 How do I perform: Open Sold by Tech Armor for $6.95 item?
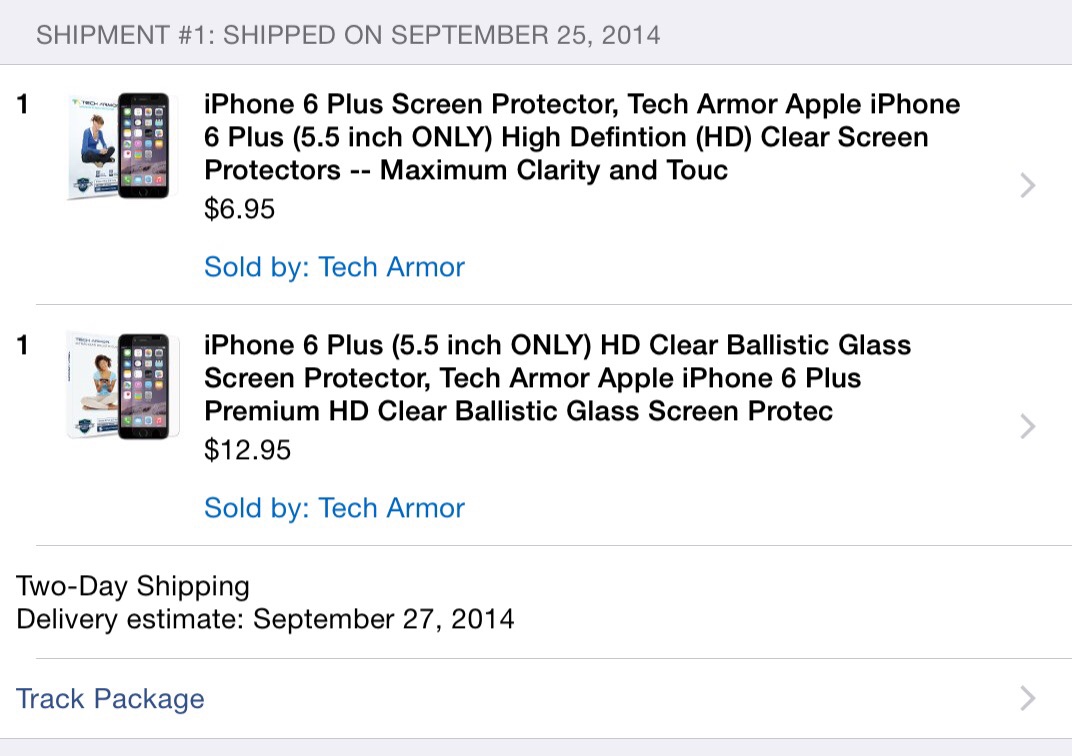coord(334,267)
